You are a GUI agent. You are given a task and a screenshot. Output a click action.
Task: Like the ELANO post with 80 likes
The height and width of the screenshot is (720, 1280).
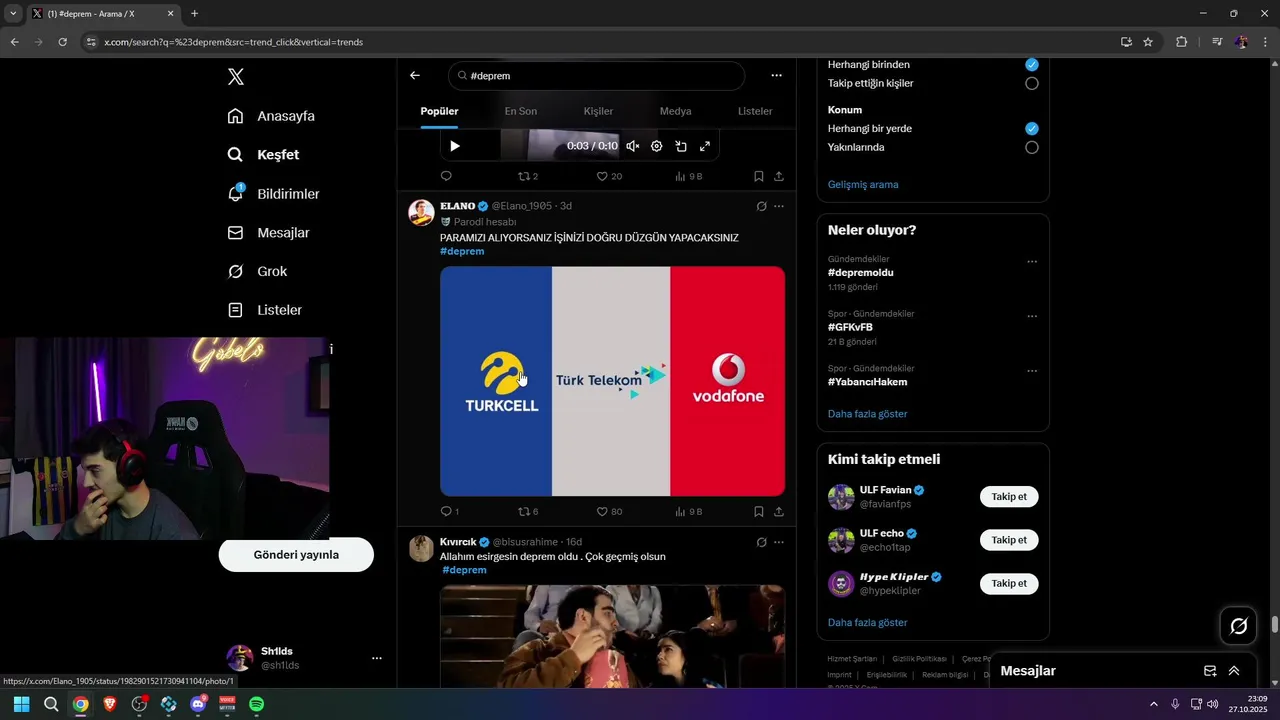point(609,511)
